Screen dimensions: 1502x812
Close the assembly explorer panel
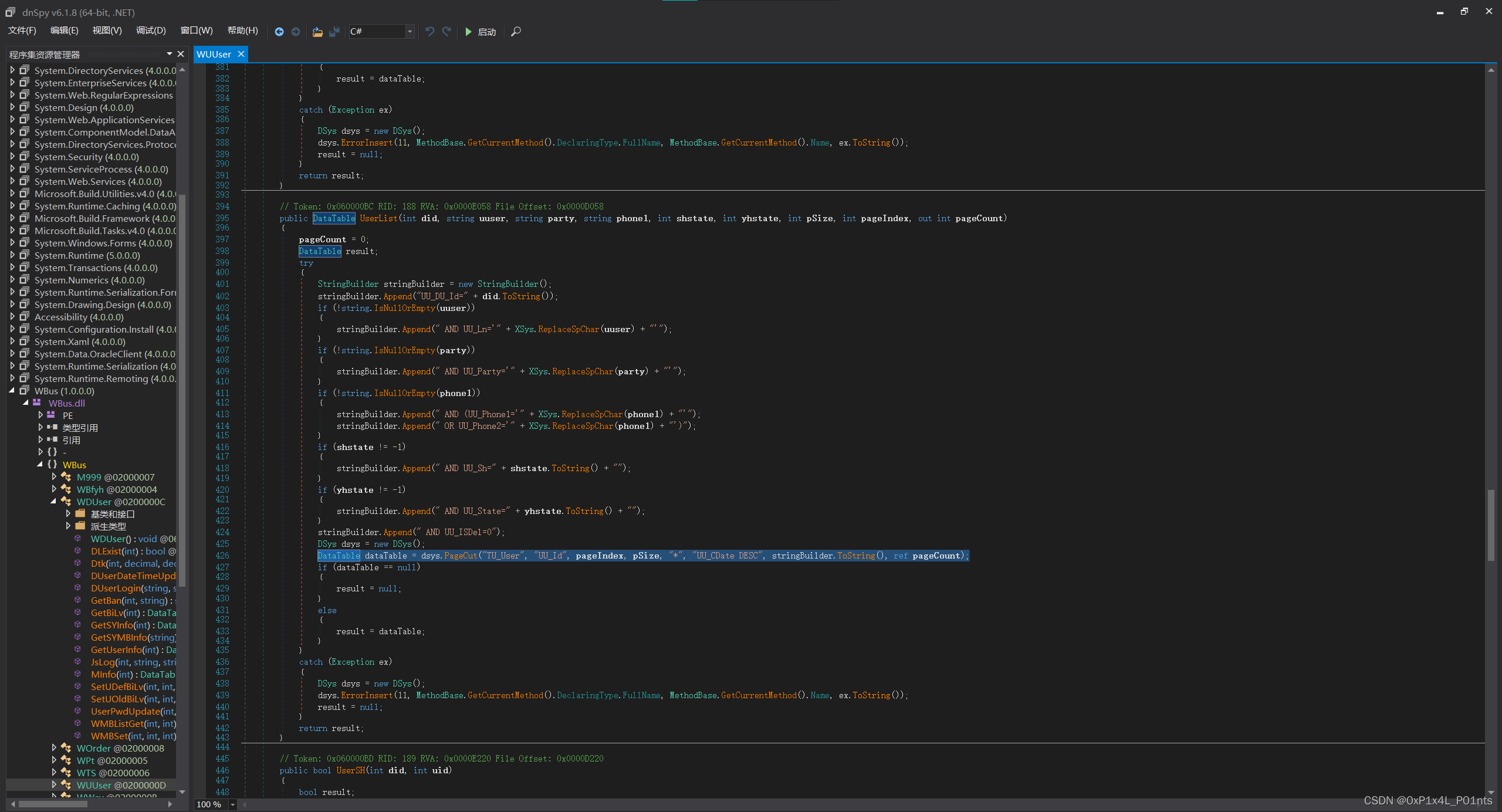(181, 54)
